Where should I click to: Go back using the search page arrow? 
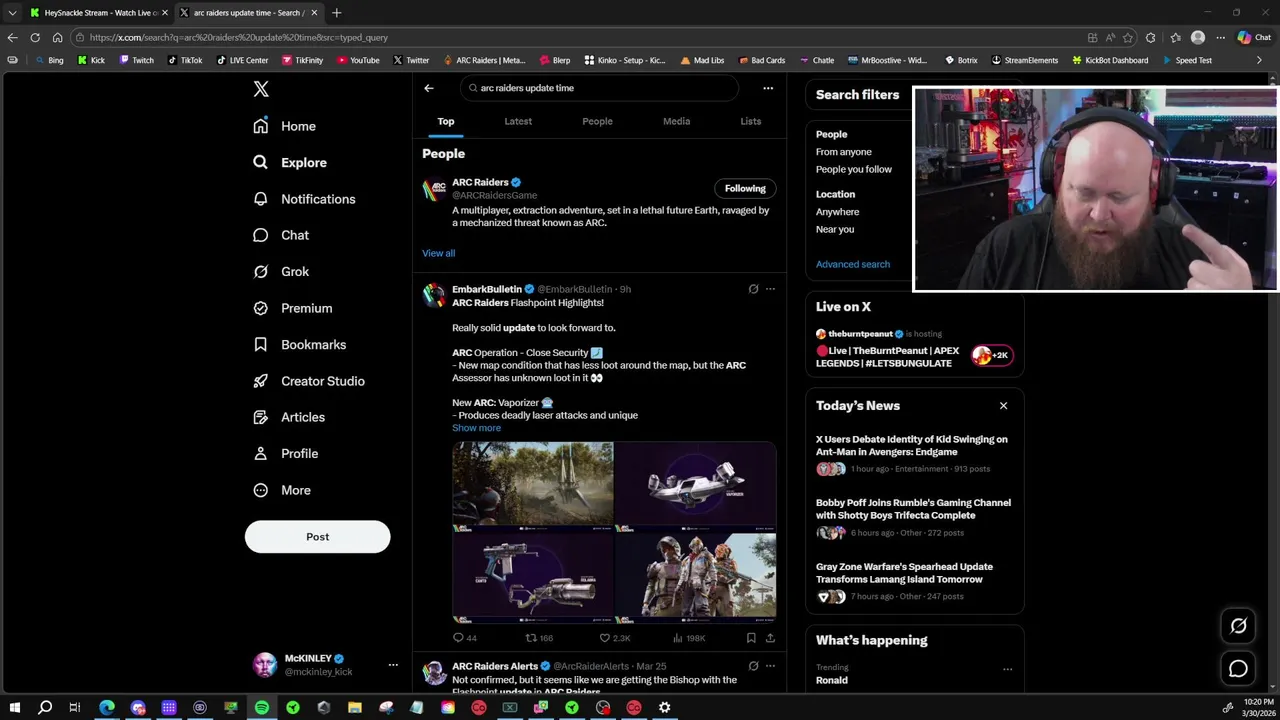coord(429,88)
